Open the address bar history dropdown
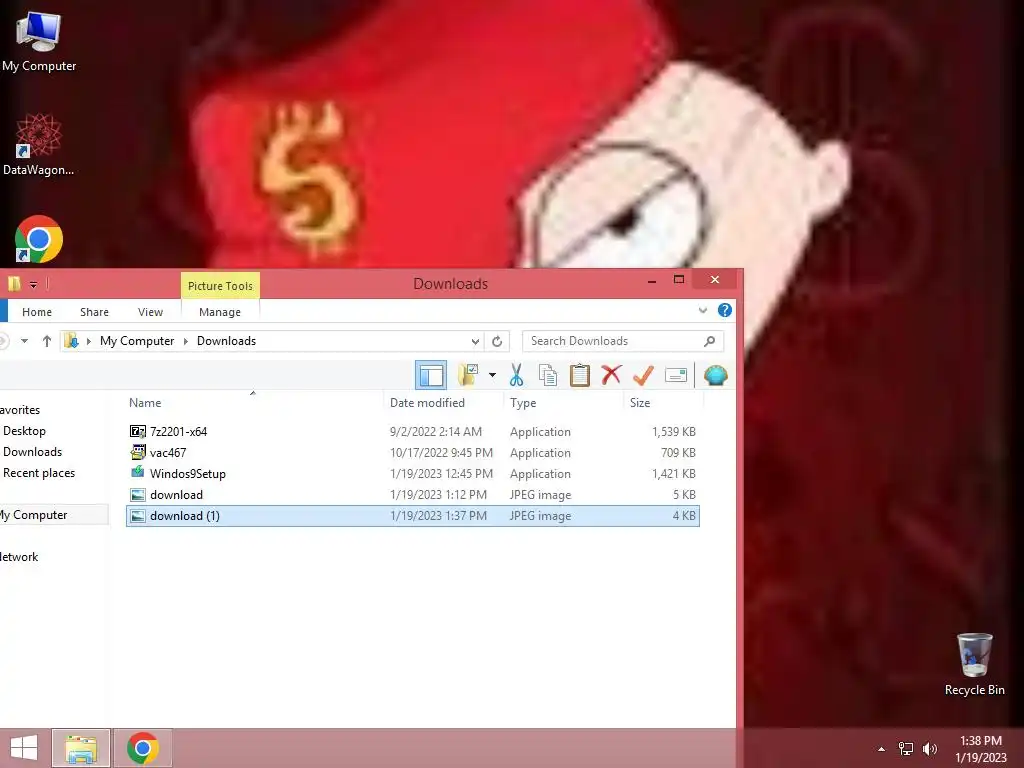The width and height of the screenshot is (1024, 768). coord(475,341)
